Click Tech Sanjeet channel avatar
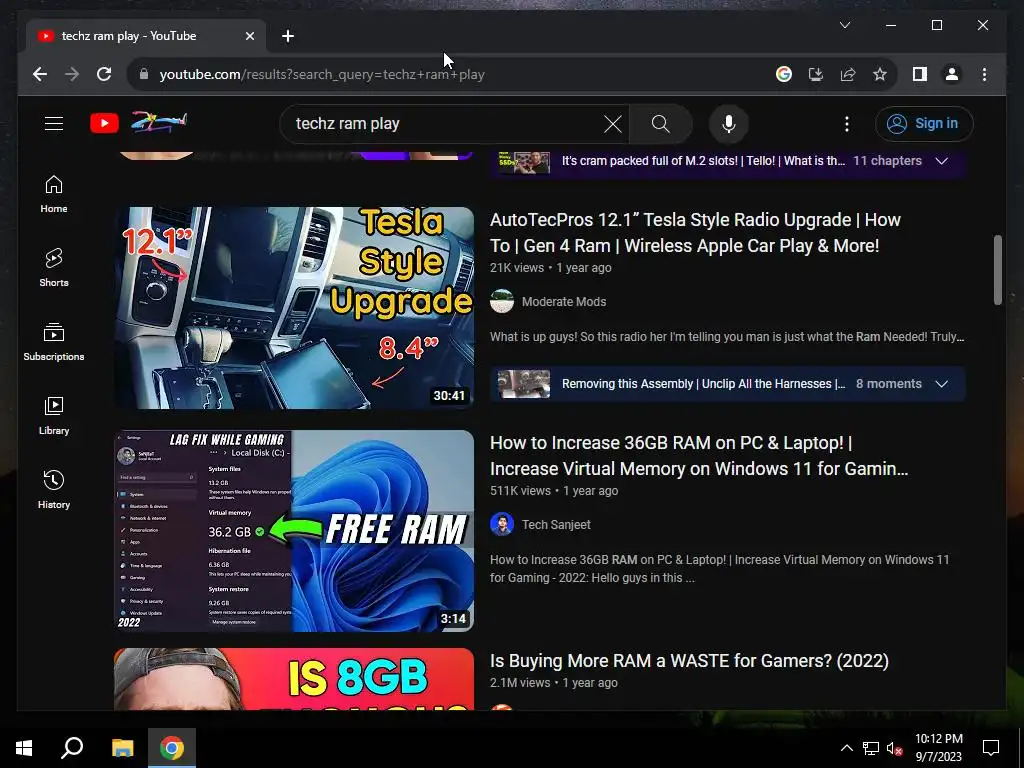1024x768 pixels. pyautogui.click(x=502, y=525)
